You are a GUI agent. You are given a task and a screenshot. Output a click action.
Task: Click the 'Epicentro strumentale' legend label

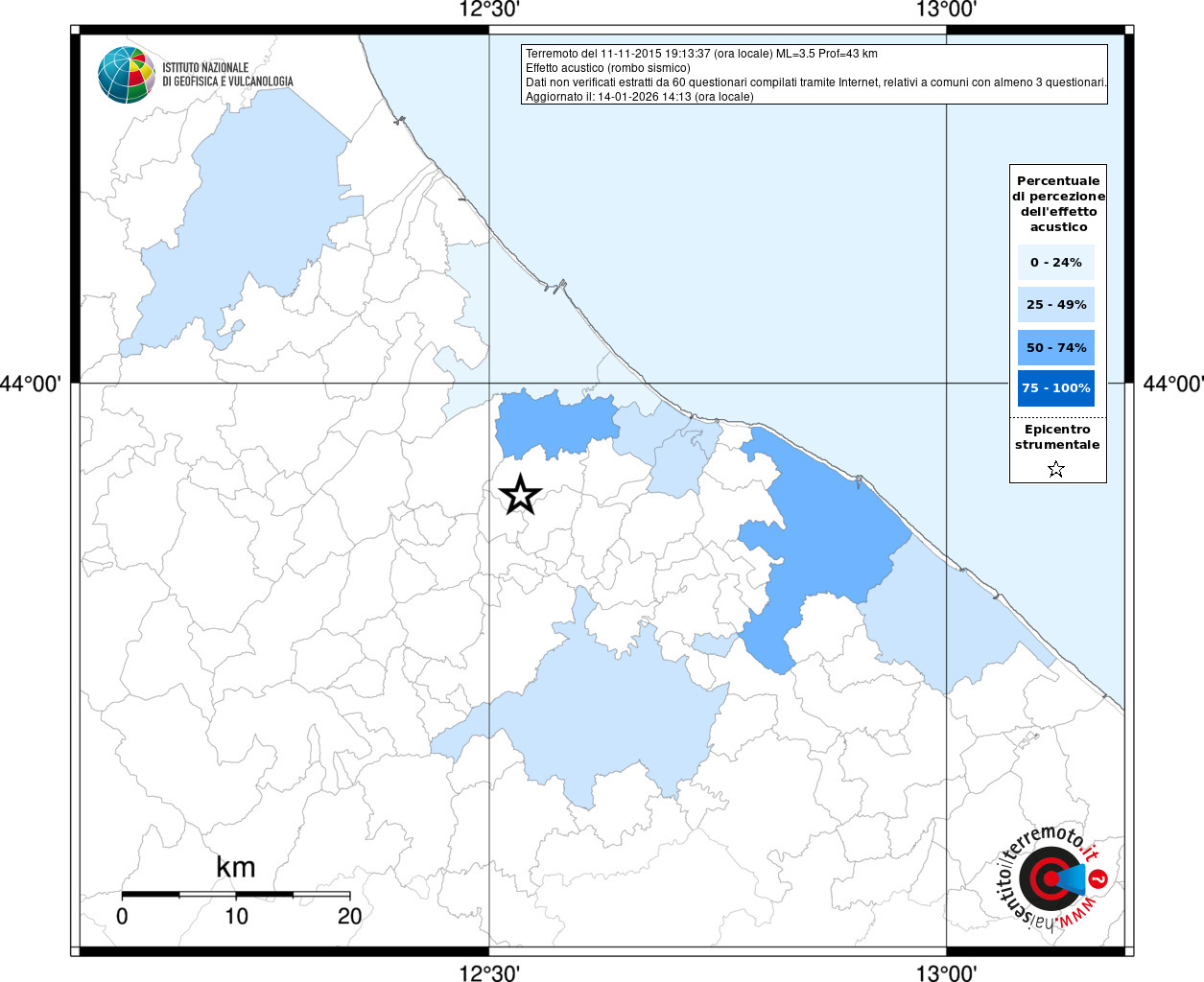[1057, 437]
